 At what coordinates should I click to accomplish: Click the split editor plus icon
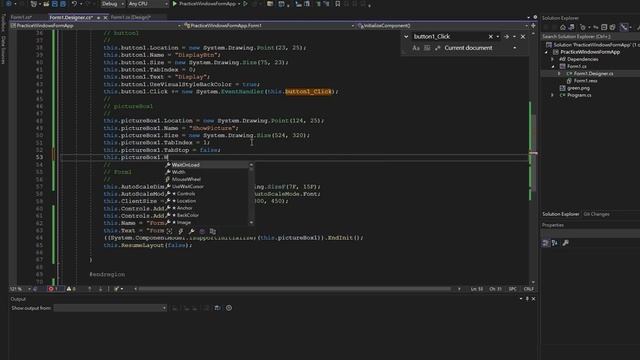[x=533, y=25]
